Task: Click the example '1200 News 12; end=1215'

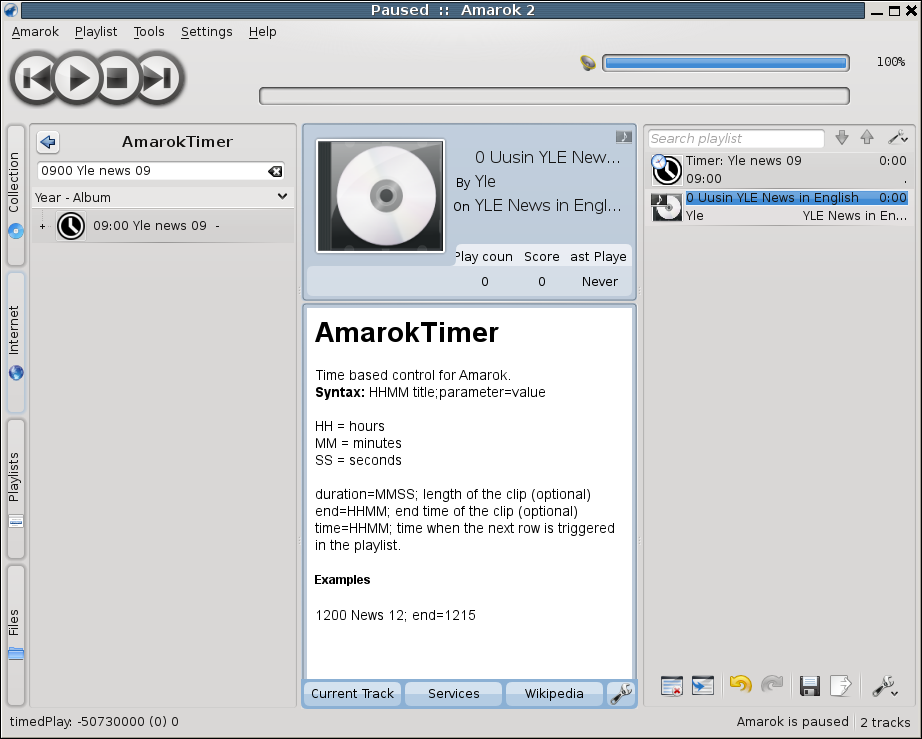Action: tap(395, 616)
